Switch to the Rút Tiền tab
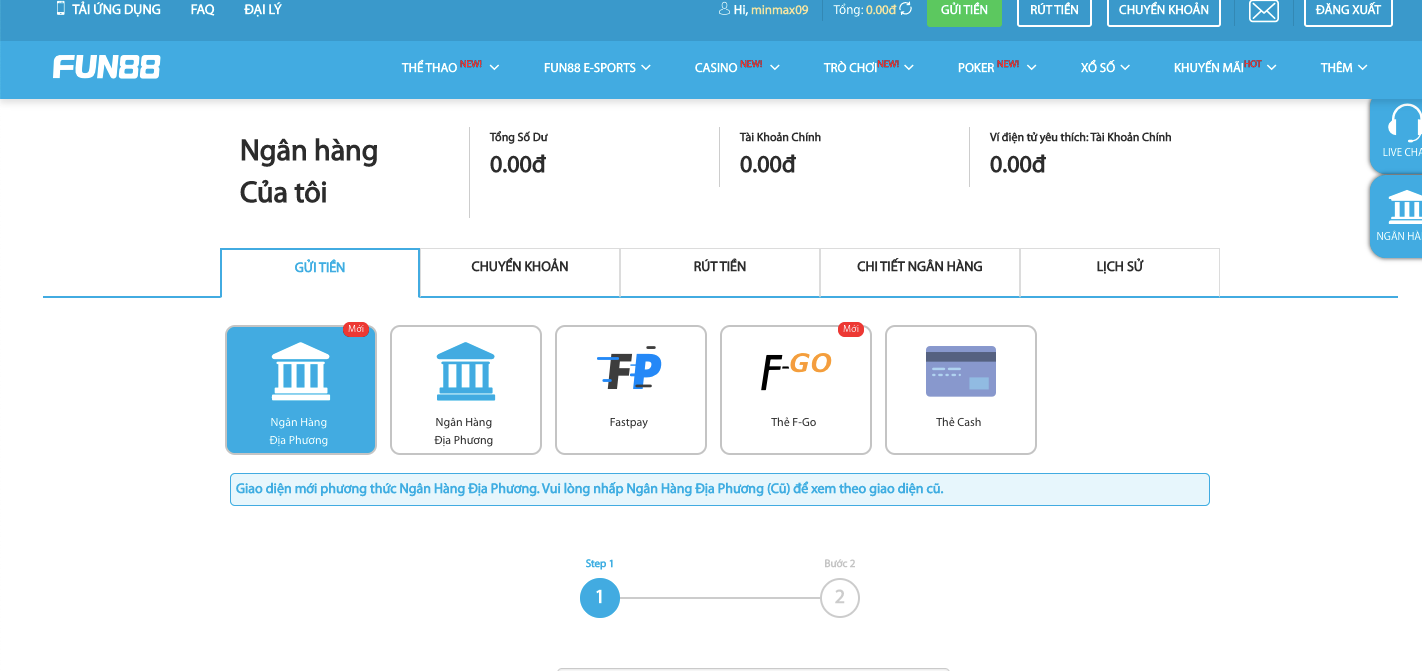The width and height of the screenshot is (1422, 671). [720, 272]
